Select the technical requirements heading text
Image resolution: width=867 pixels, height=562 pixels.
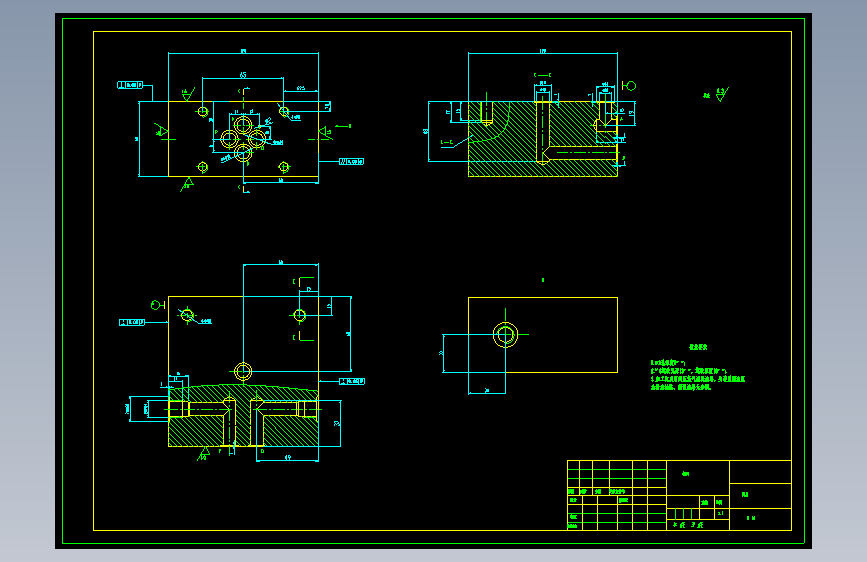coord(698,347)
